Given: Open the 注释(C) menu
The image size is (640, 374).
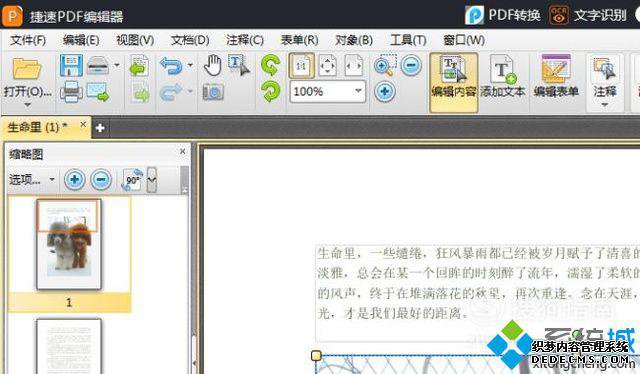Looking at the screenshot, I should [244, 40].
